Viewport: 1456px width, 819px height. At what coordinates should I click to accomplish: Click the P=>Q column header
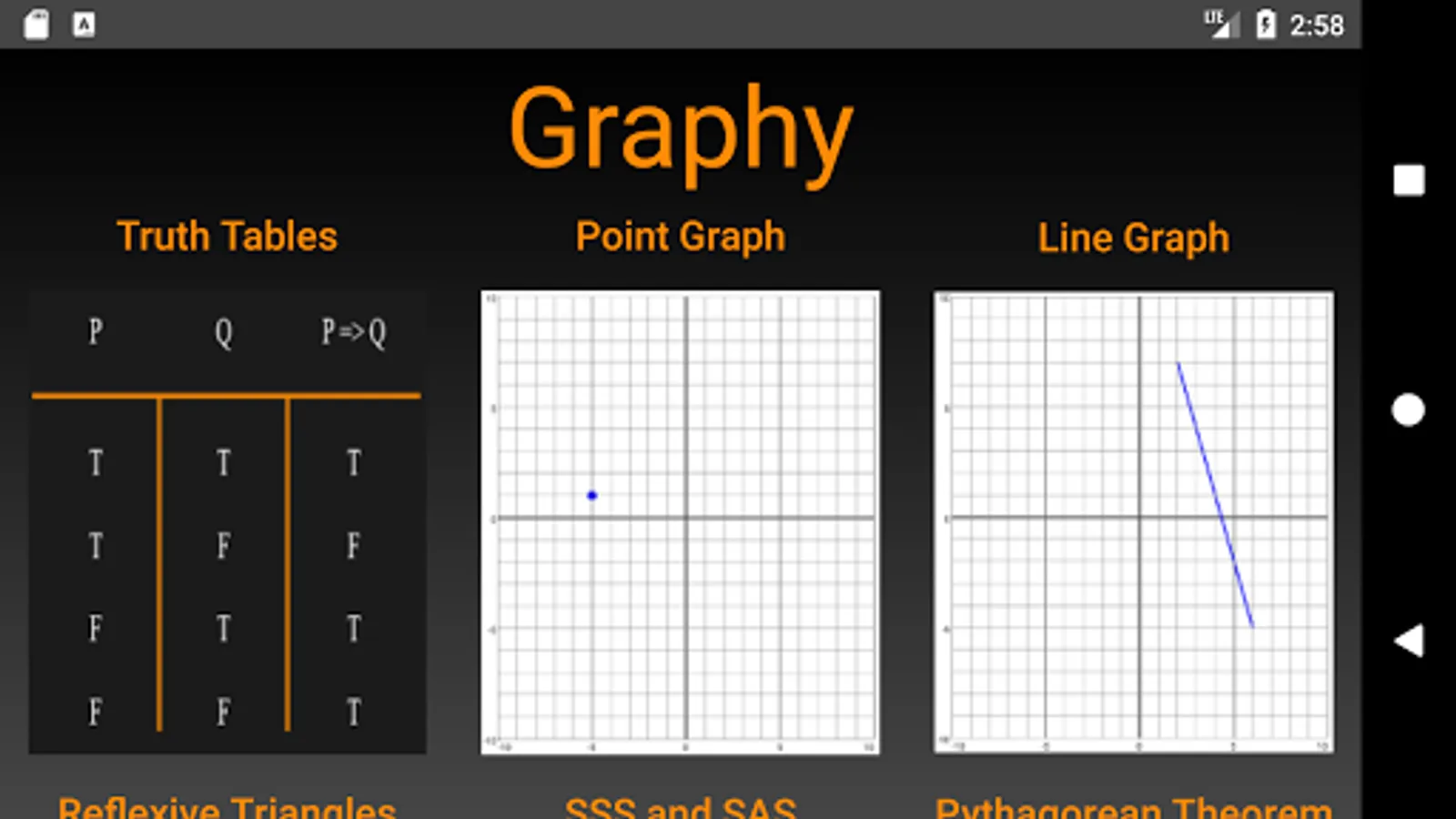354,332
